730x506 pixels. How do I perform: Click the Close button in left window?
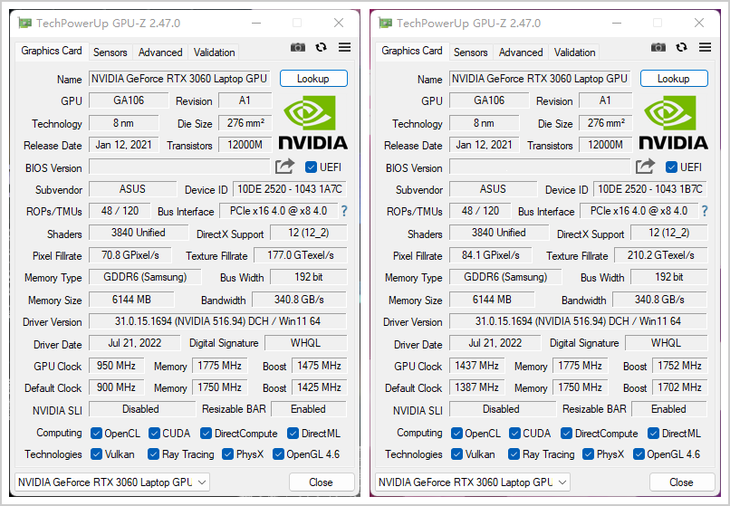pyautogui.click(x=321, y=482)
